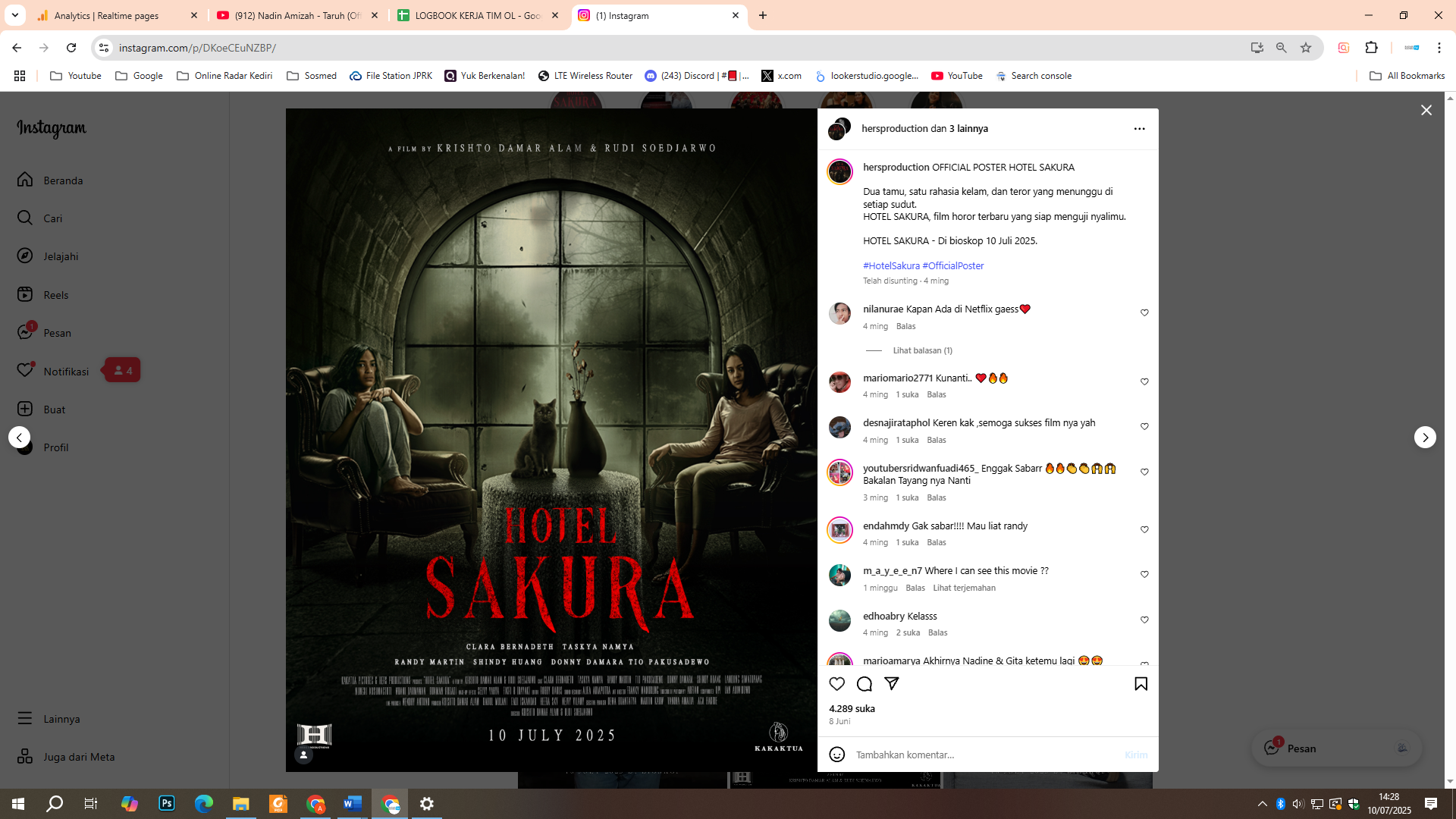The height and width of the screenshot is (819, 1456).
Task: Open Notifikasi in sidebar
Action: point(53,371)
